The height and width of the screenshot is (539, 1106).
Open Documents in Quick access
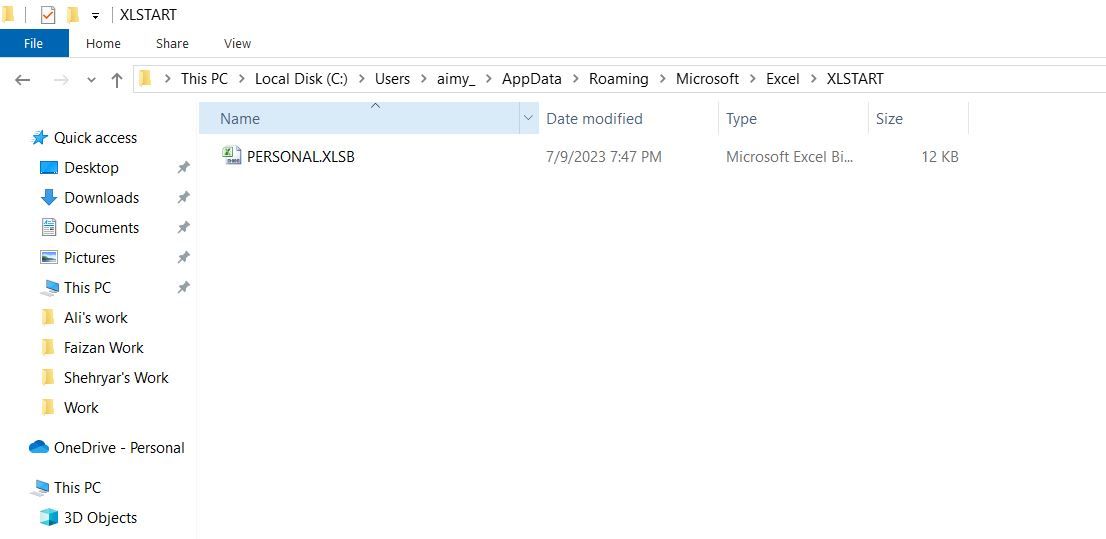[x=102, y=228]
